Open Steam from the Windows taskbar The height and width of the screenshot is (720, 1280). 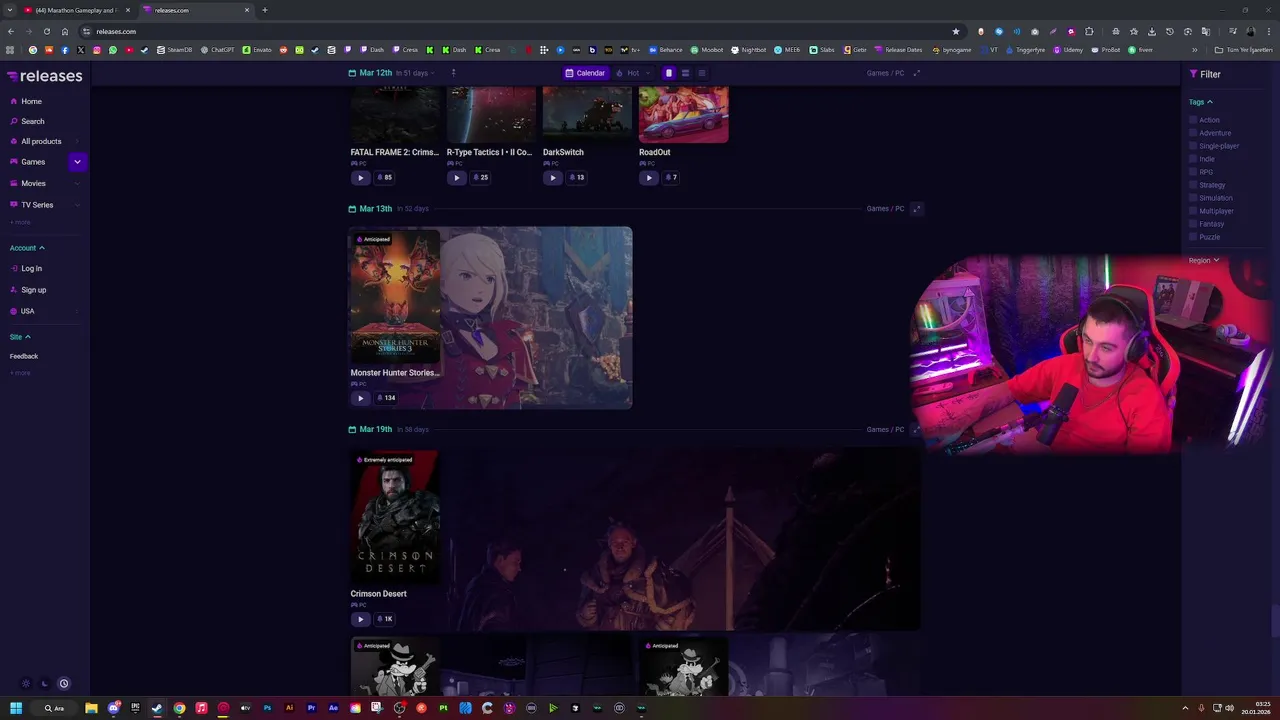tap(157, 708)
